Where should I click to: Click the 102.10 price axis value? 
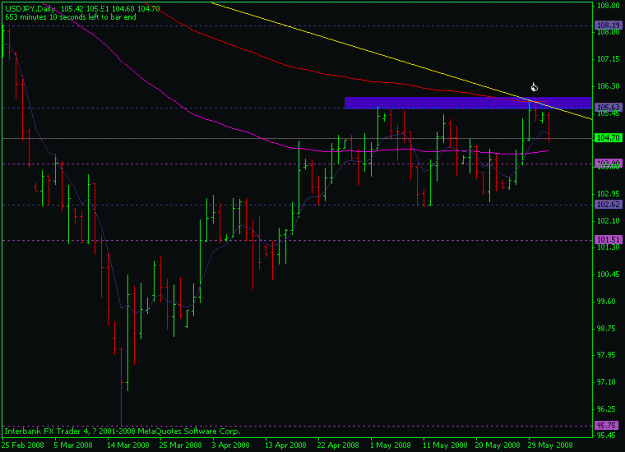(608, 221)
